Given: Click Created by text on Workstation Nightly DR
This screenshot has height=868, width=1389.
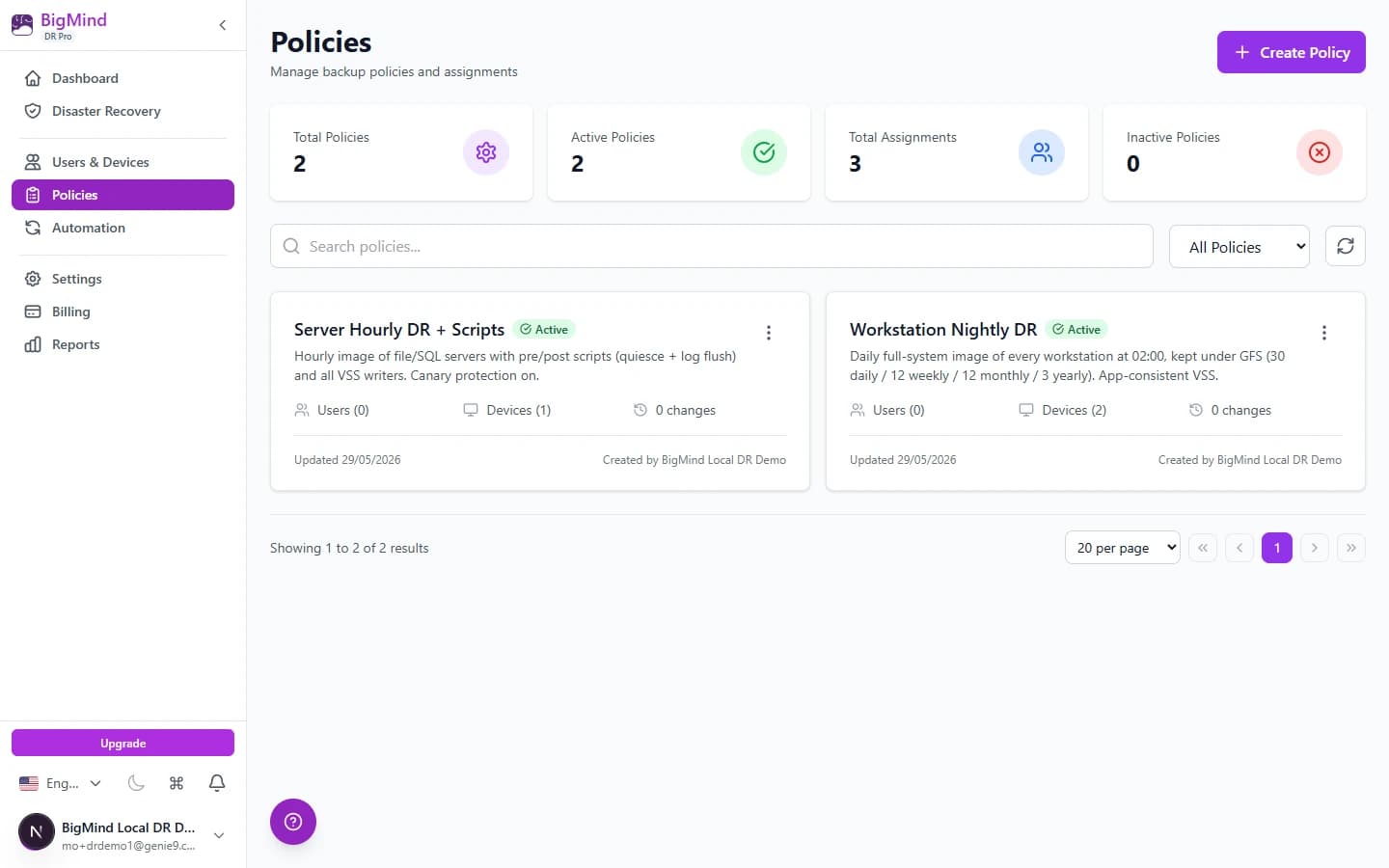Looking at the screenshot, I should pos(1250,460).
